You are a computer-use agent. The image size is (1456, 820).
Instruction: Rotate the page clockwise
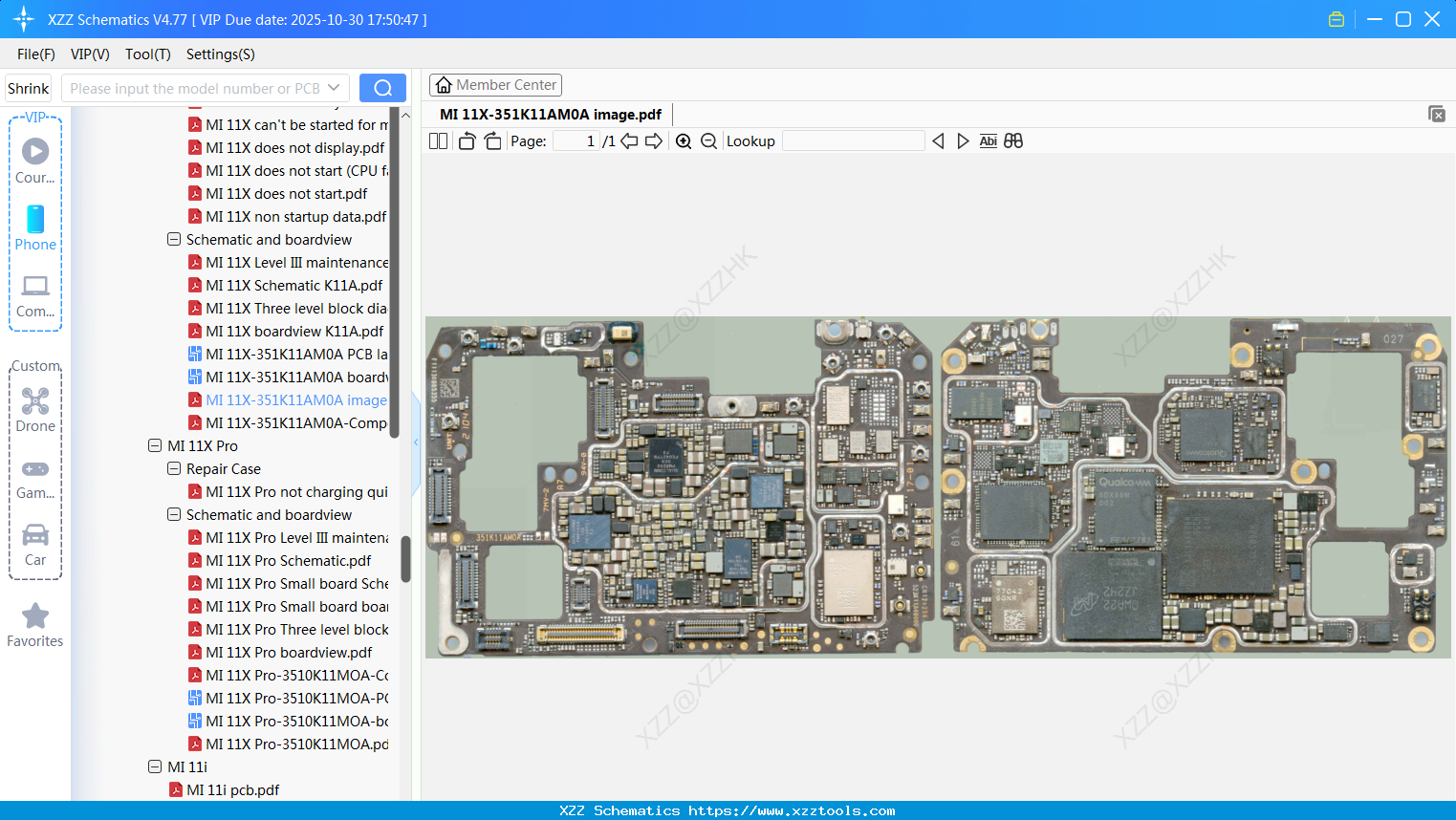(x=492, y=140)
